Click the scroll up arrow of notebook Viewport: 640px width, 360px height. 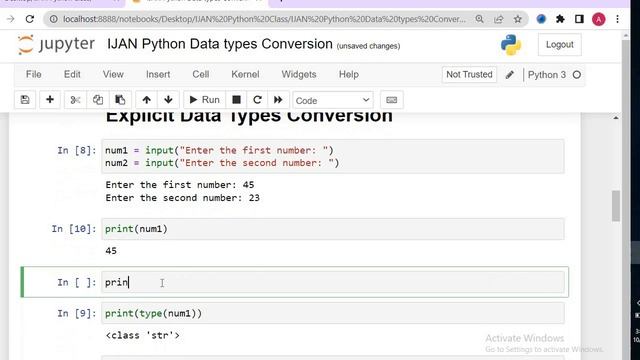tap(616, 118)
